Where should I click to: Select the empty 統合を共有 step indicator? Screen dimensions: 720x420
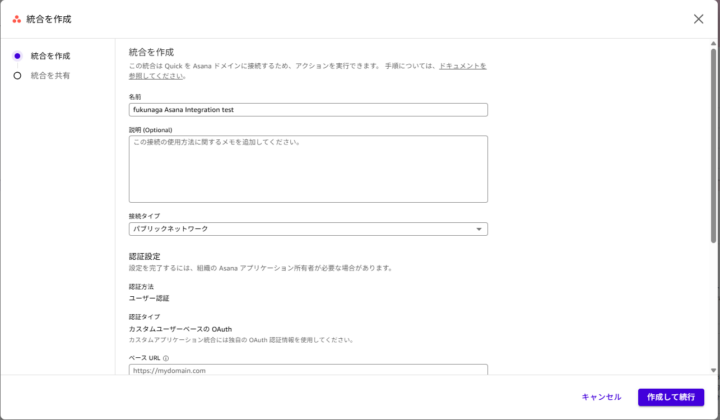point(17,75)
